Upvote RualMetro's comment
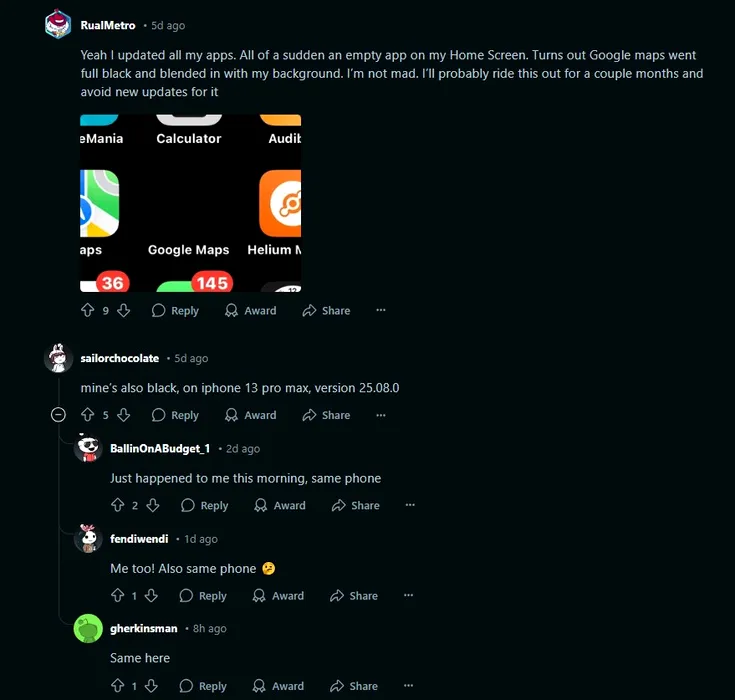This screenshot has height=700, width=735. (88, 310)
